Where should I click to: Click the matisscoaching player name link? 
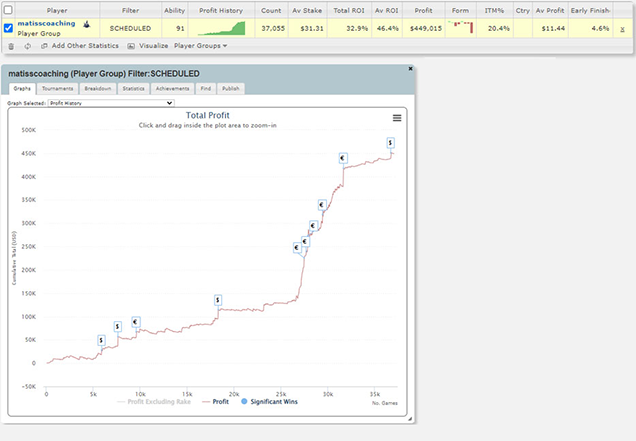(46, 24)
